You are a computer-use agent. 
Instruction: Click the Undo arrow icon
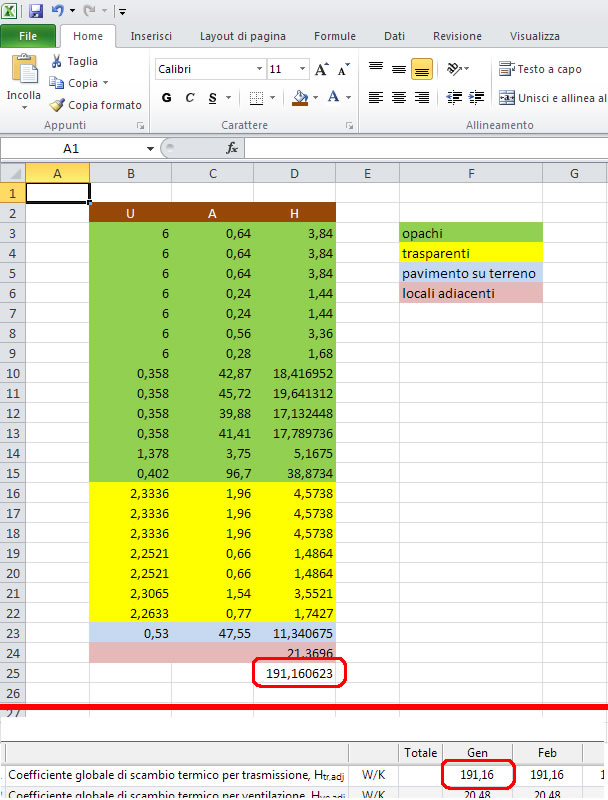click(58, 10)
